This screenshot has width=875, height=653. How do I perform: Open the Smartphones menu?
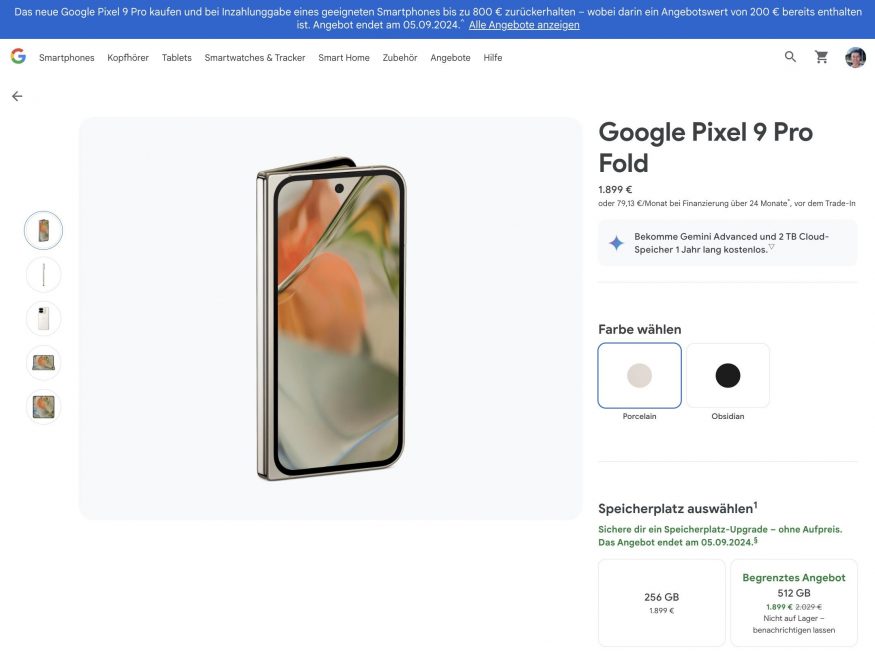(67, 58)
